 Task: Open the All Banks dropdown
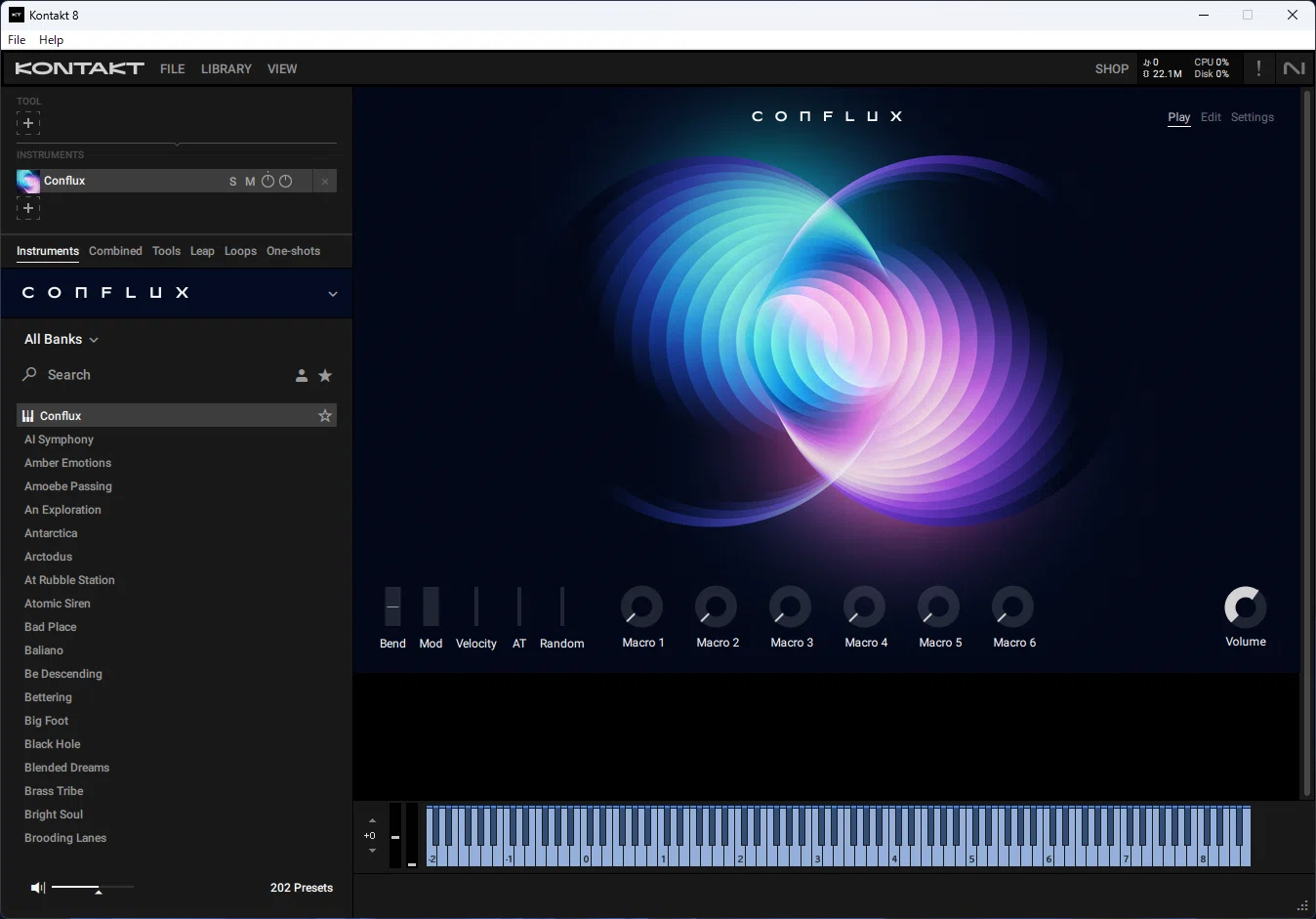pyautogui.click(x=62, y=339)
